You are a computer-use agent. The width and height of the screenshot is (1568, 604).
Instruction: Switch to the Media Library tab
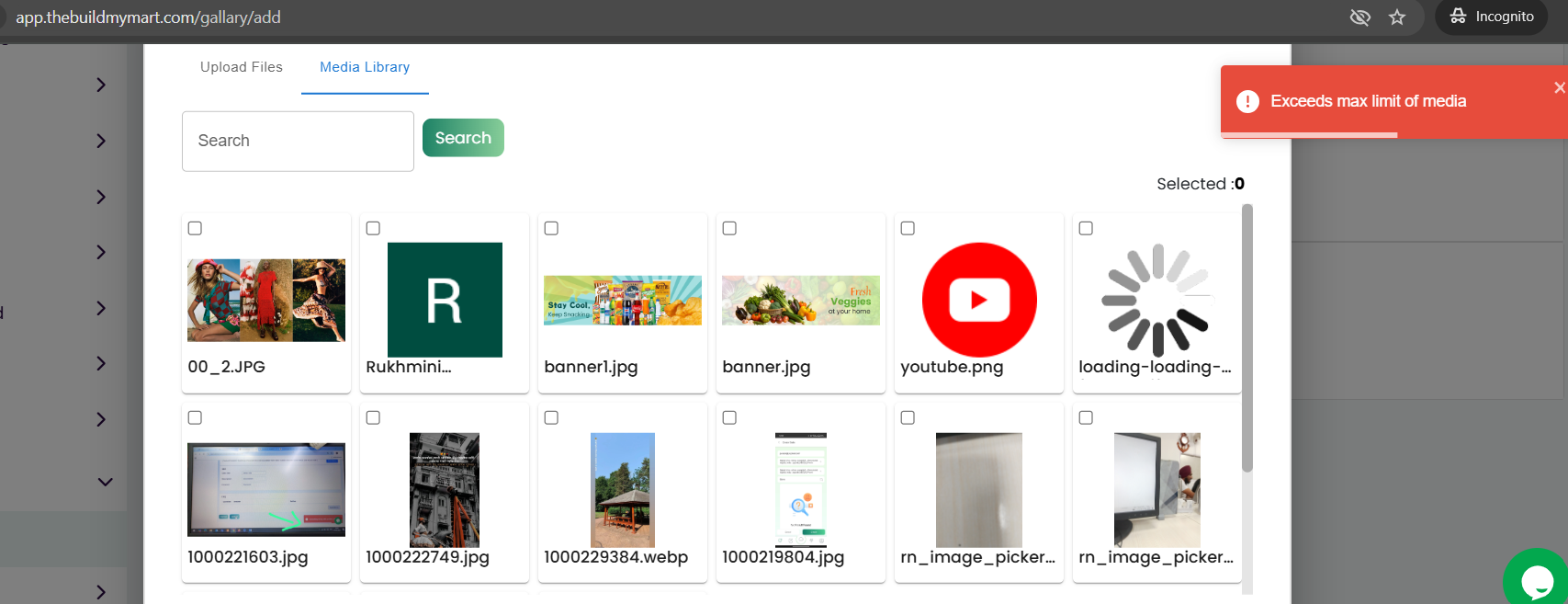[x=365, y=67]
